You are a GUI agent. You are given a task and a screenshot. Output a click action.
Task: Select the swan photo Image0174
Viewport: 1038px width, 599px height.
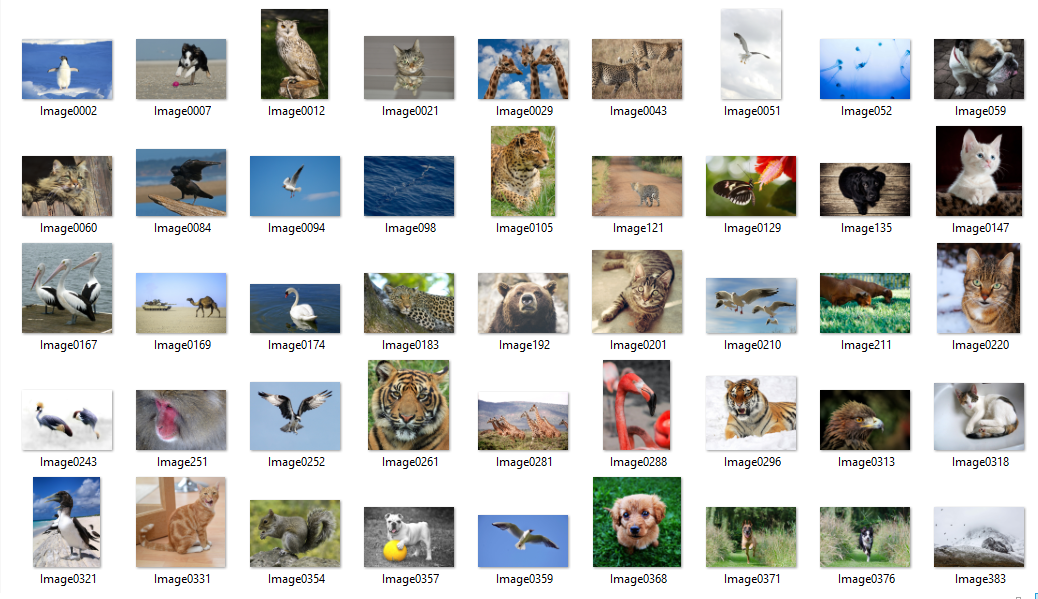click(295, 308)
